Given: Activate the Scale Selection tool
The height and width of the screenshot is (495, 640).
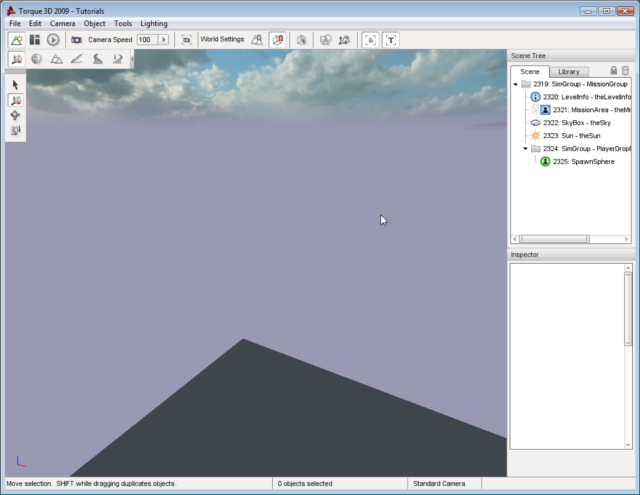Looking at the screenshot, I should coord(16,130).
